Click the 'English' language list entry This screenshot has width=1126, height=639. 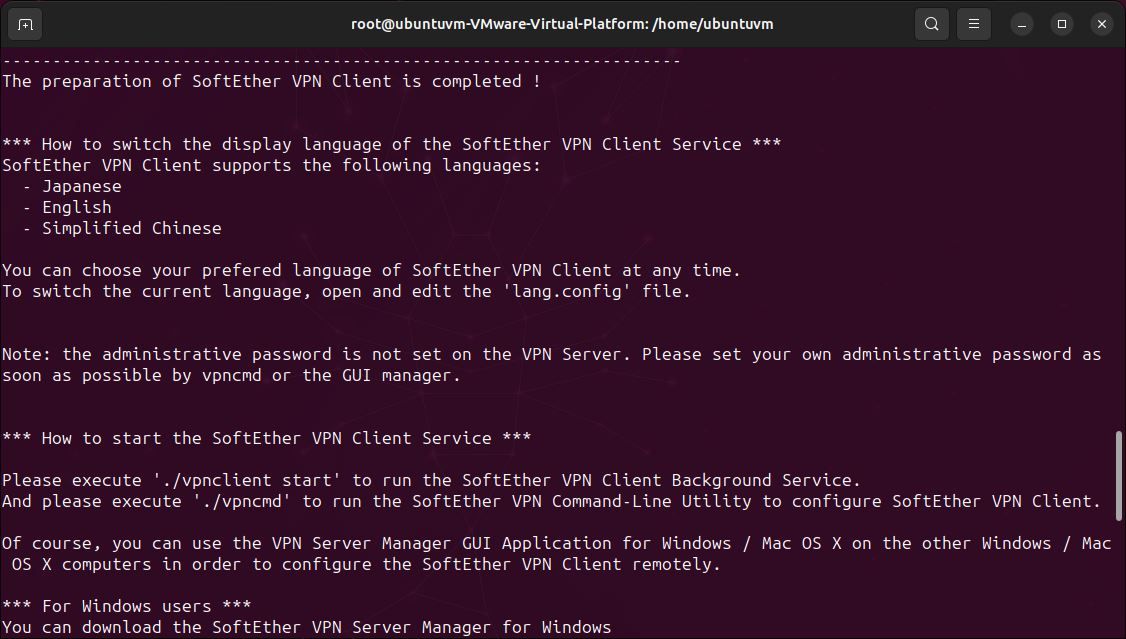pos(77,207)
